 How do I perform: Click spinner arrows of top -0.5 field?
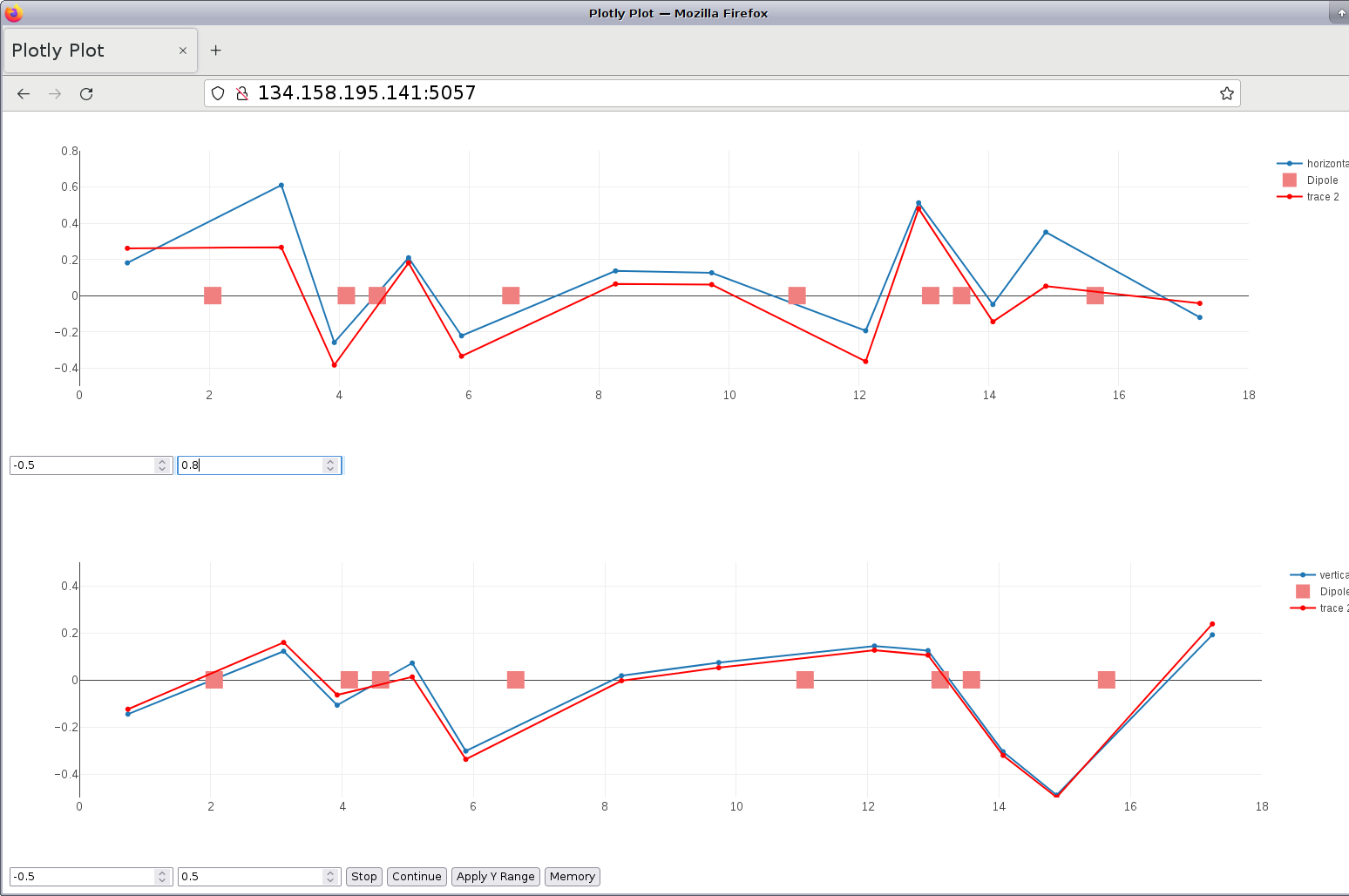coord(162,465)
